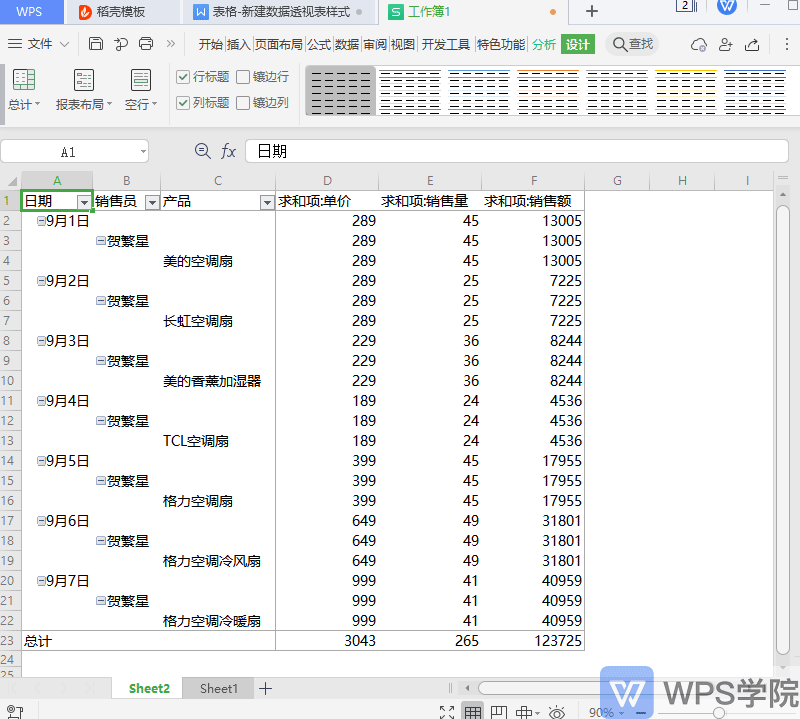This screenshot has width=800, height=719.
Task: Open the 空行 blank rows dropdown
Action: pos(141,90)
